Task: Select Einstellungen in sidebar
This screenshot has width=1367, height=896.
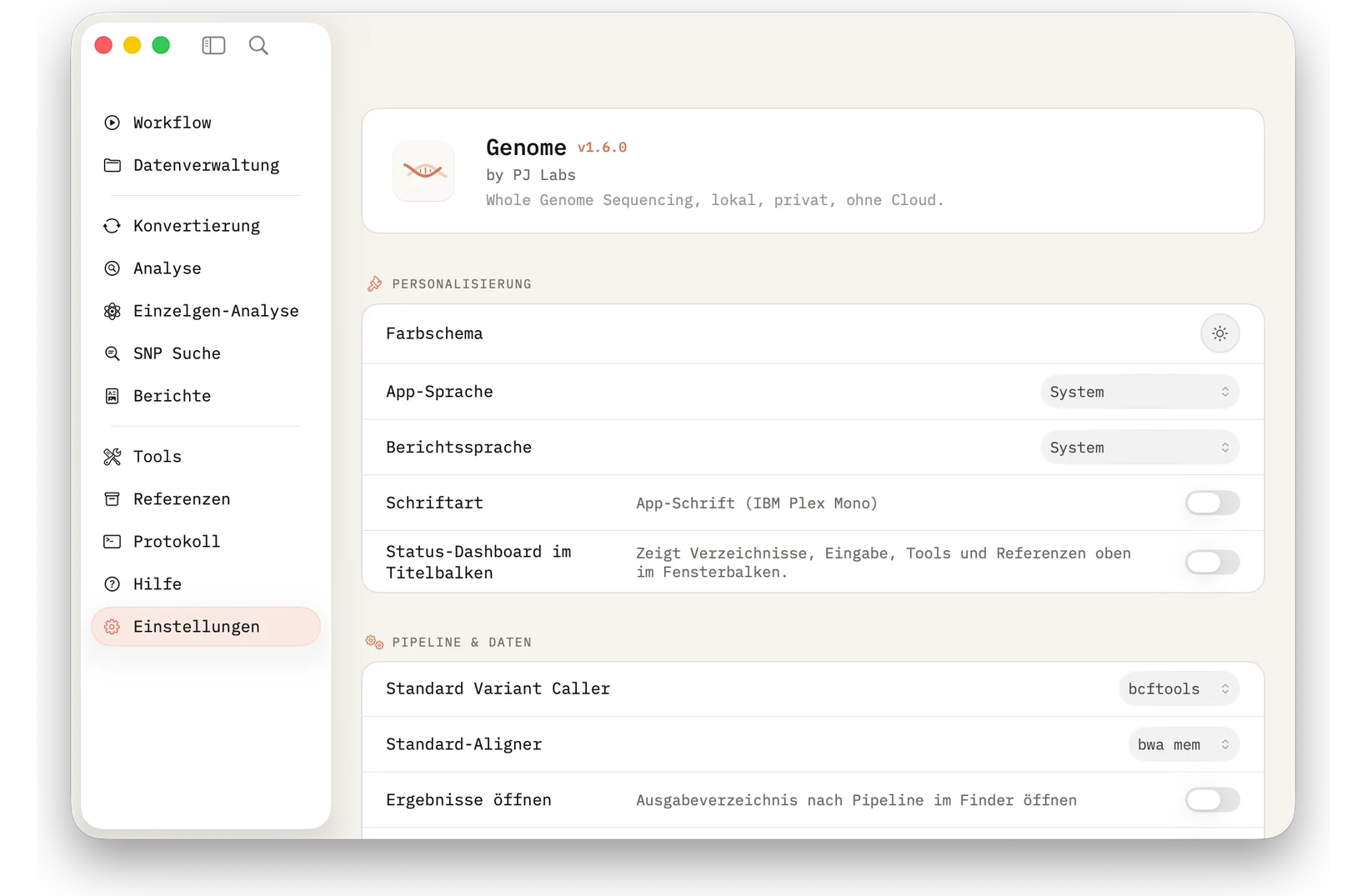Action: pos(205,627)
